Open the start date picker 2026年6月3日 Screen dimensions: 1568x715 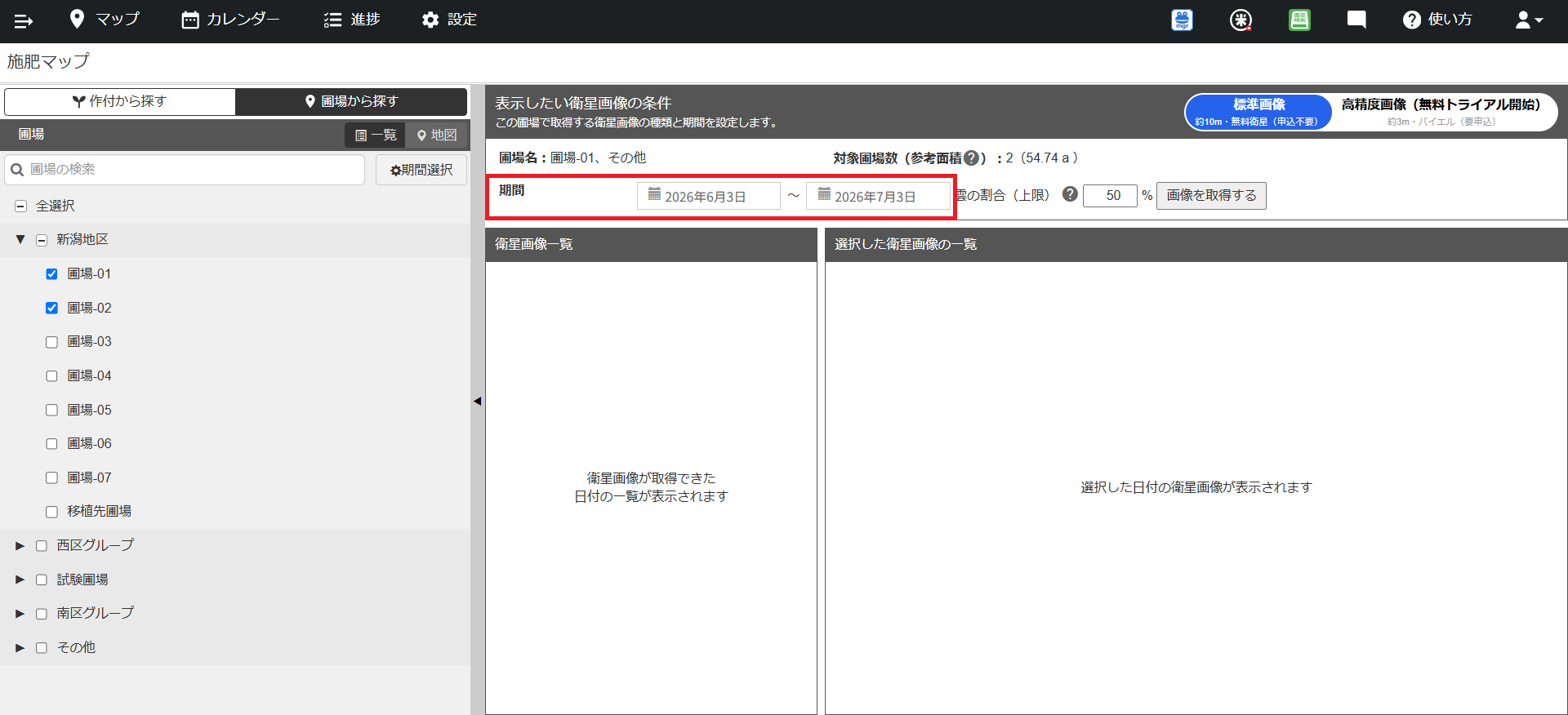click(708, 196)
